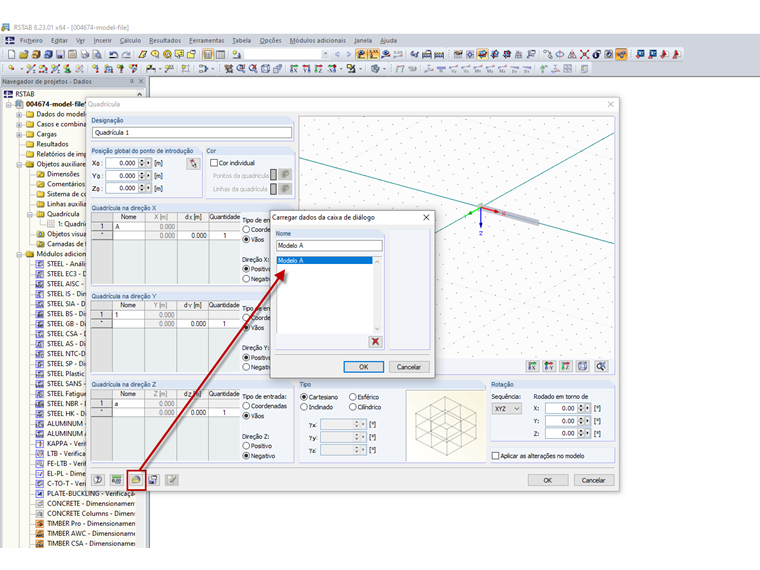Select the Cartesiano radio button
This screenshot has height=570, width=760.
304,397
